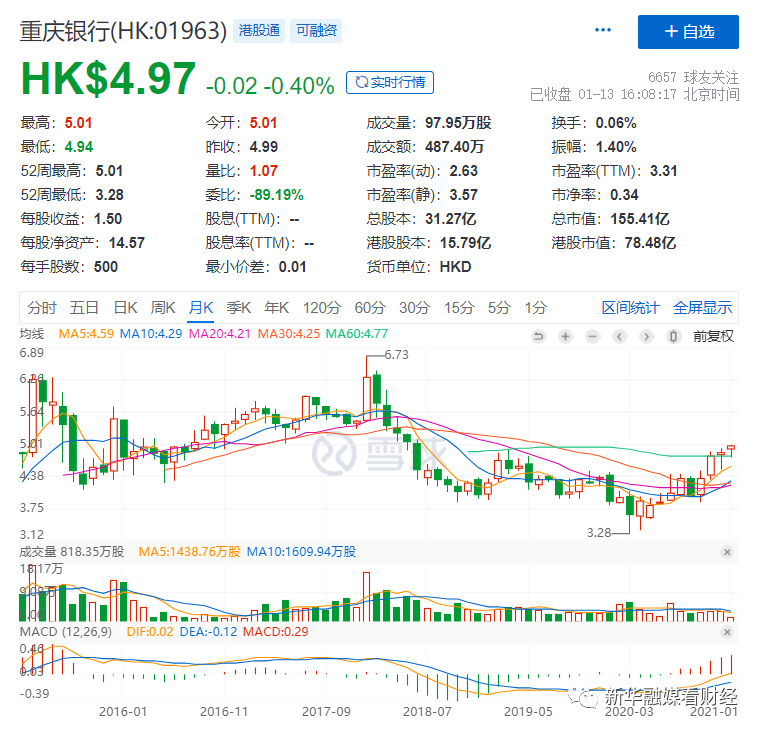This screenshot has height=730, width=762.
Task: Toggle the candlestick display icon
Action: 673,336
